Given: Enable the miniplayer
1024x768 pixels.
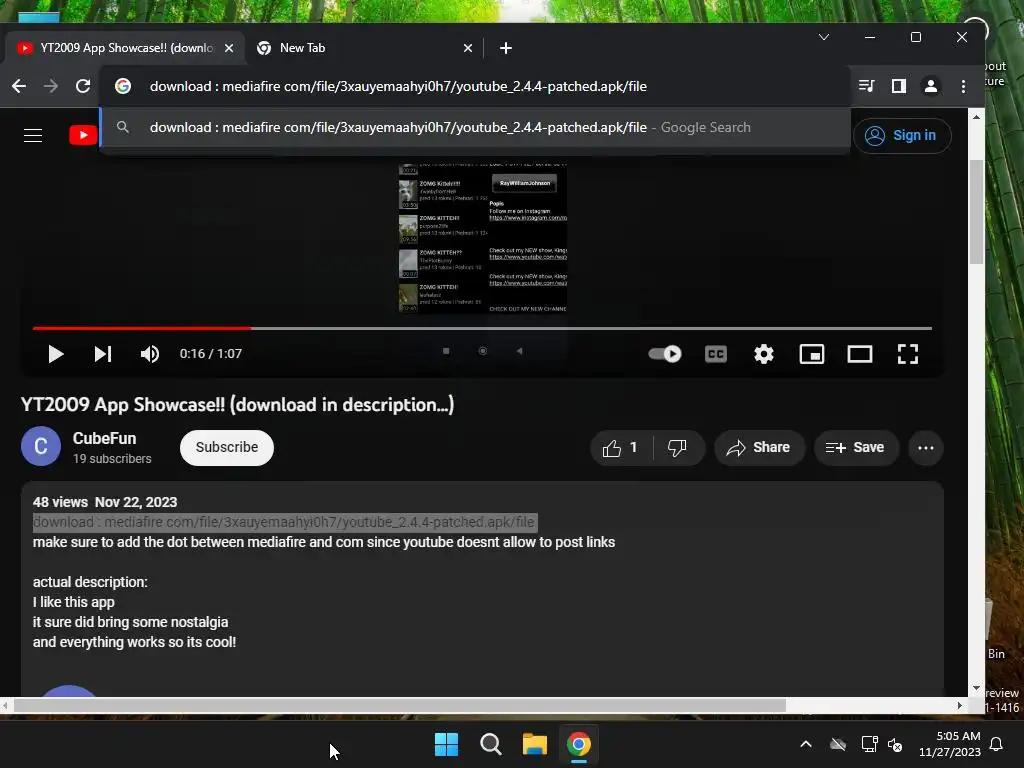Looking at the screenshot, I should [x=812, y=354].
